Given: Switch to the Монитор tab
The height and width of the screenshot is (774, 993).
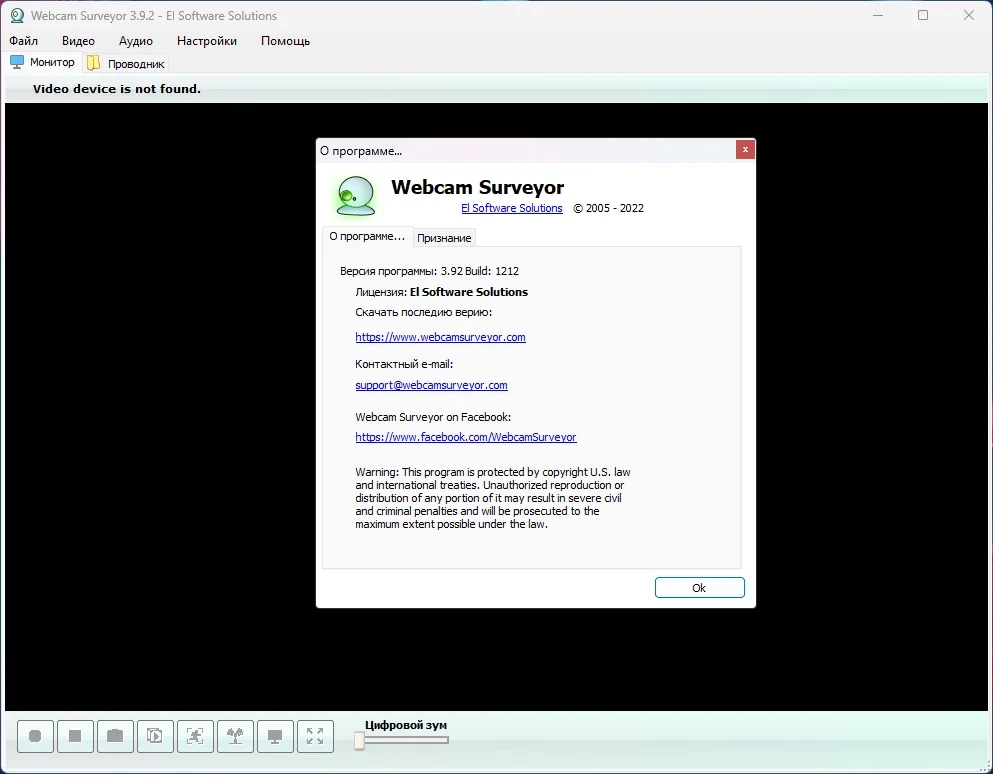Looking at the screenshot, I should tap(43, 62).
